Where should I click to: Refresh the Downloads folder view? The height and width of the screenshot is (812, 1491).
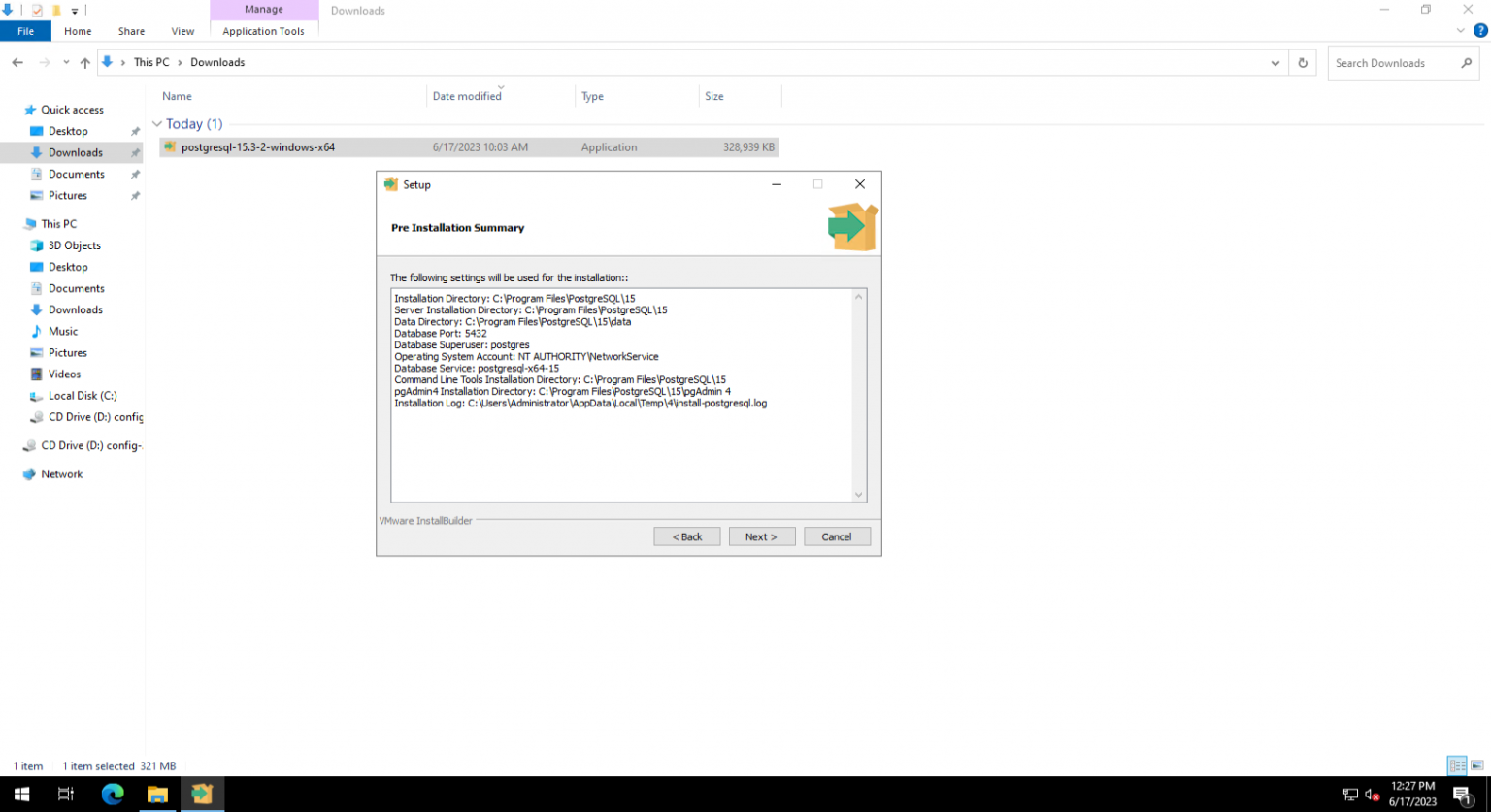[1303, 63]
